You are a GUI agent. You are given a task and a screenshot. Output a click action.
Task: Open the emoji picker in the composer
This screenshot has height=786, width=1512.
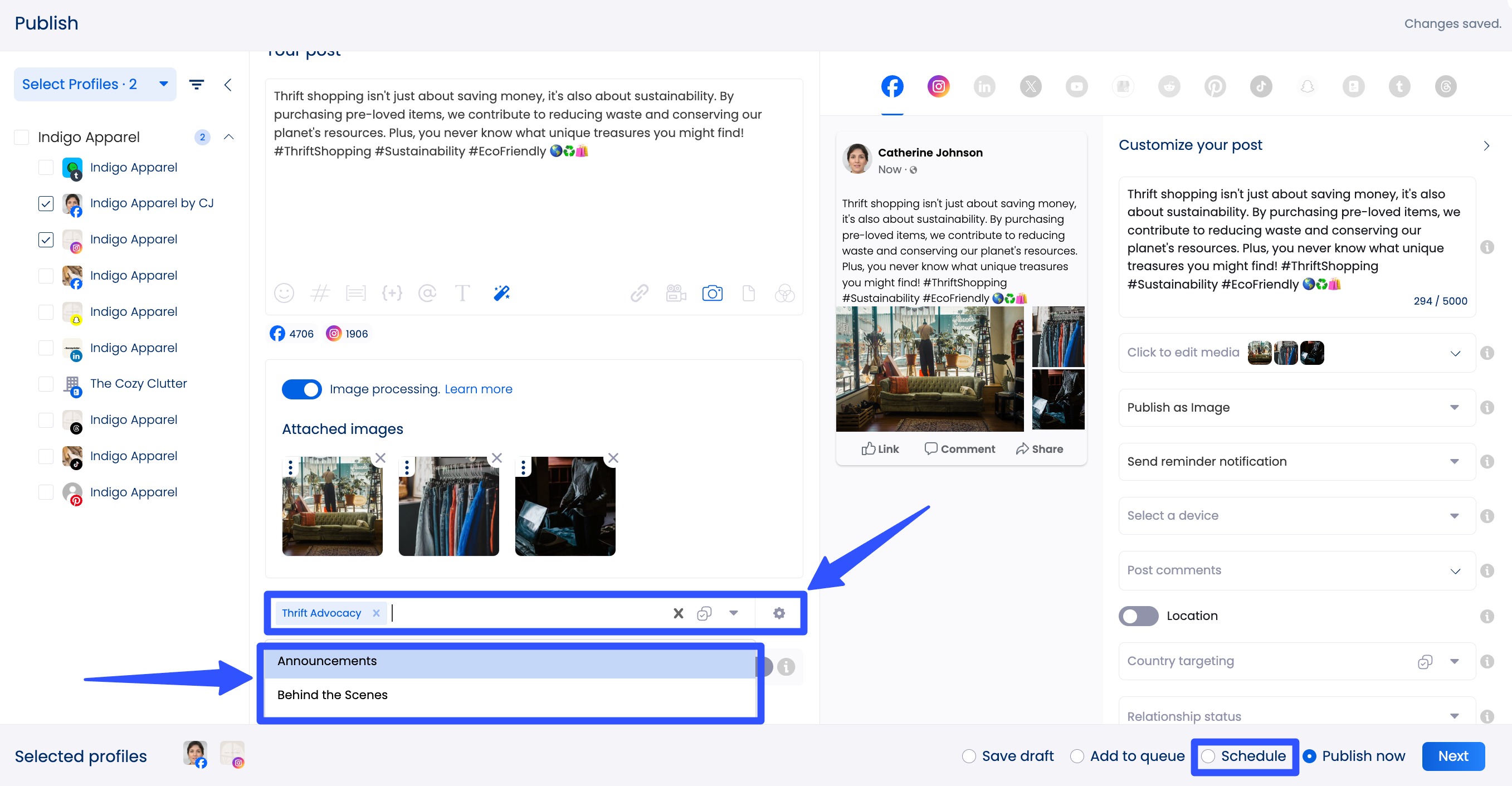284,293
